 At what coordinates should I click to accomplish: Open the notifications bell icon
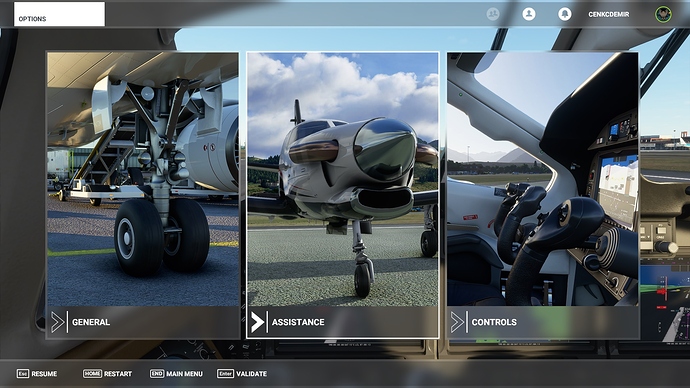565,14
